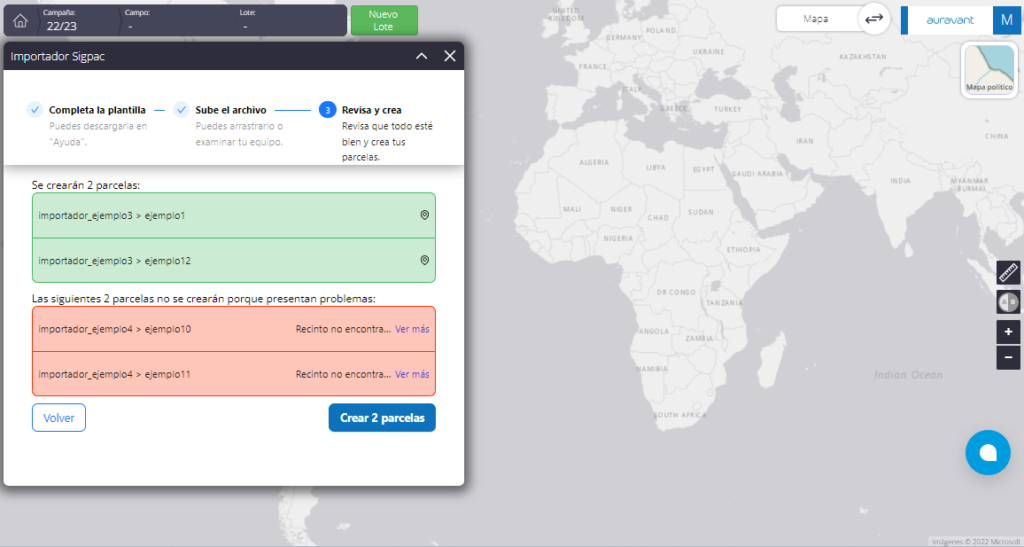
Task: Open the Lote selector
Action: (x=291, y=21)
